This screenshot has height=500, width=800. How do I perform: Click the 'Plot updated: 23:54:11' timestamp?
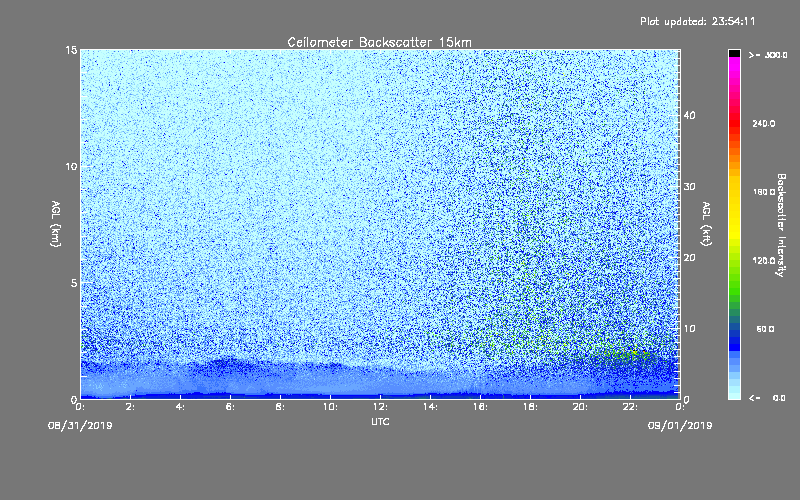click(697, 21)
